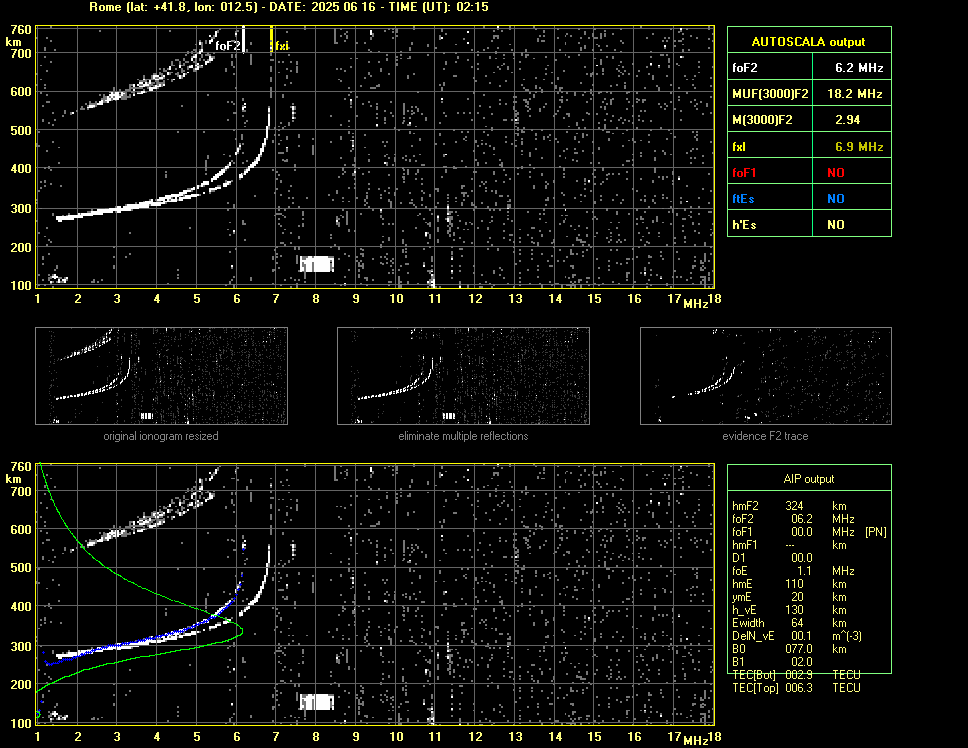Image resolution: width=968 pixels, height=748 pixels.
Task: Click the [PN] tag in AIP output
Action: 876,532
